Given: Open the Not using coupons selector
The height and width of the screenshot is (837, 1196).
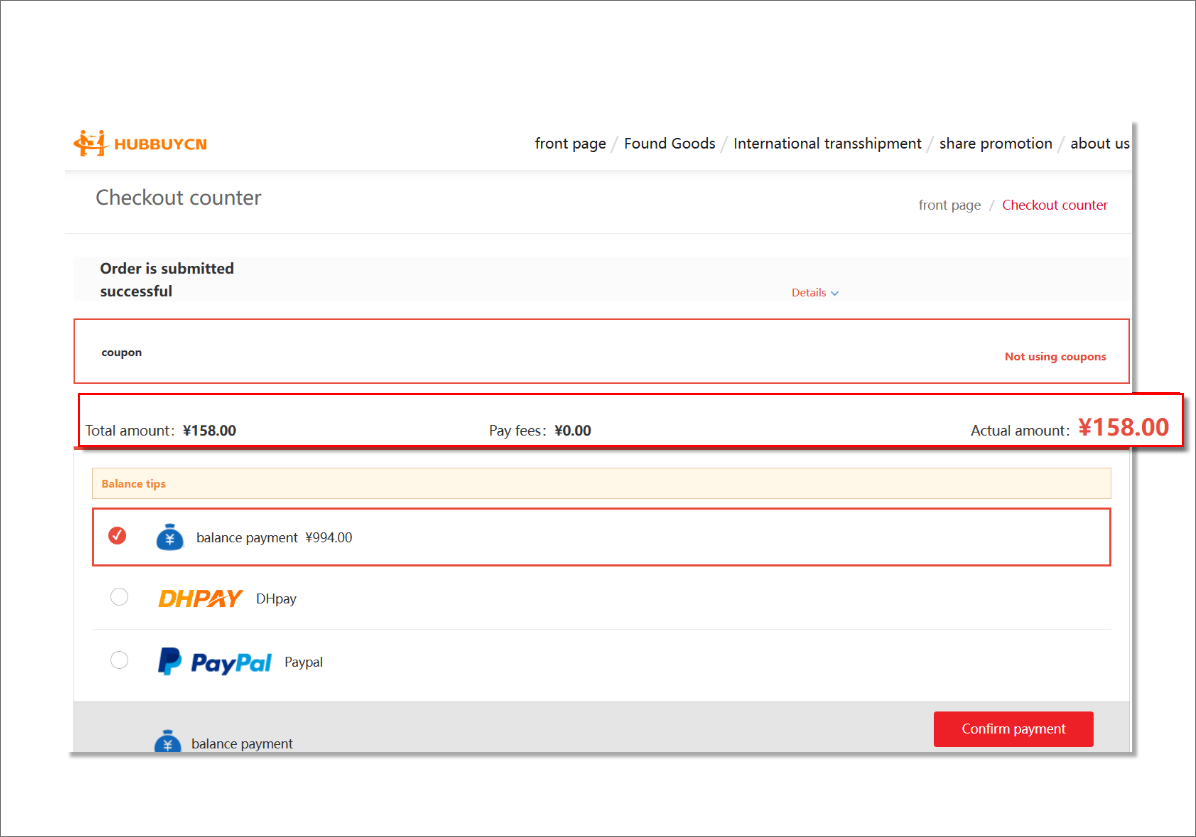Looking at the screenshot, I should pos(1055,357).
